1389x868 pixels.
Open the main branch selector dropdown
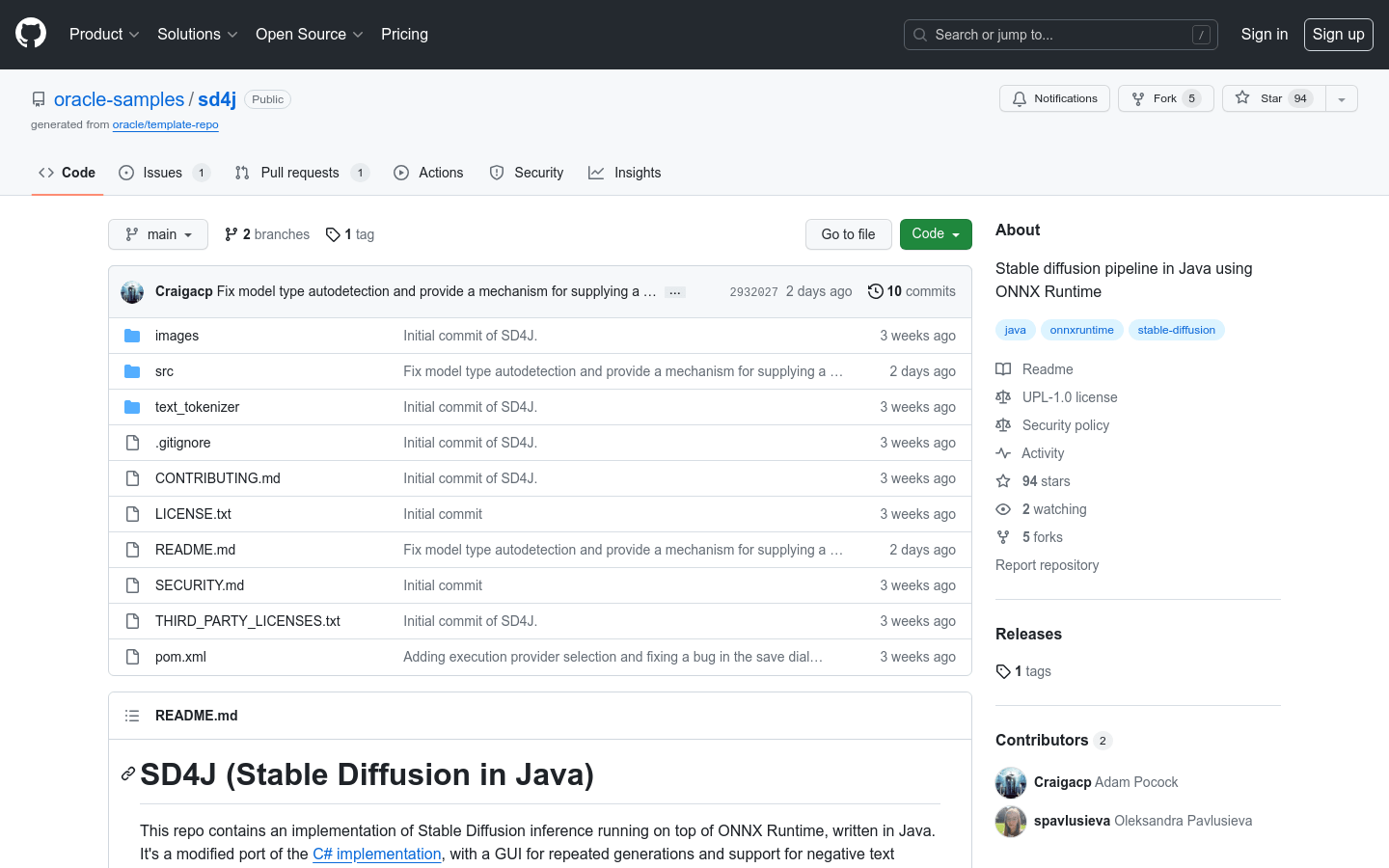(158, 234)
